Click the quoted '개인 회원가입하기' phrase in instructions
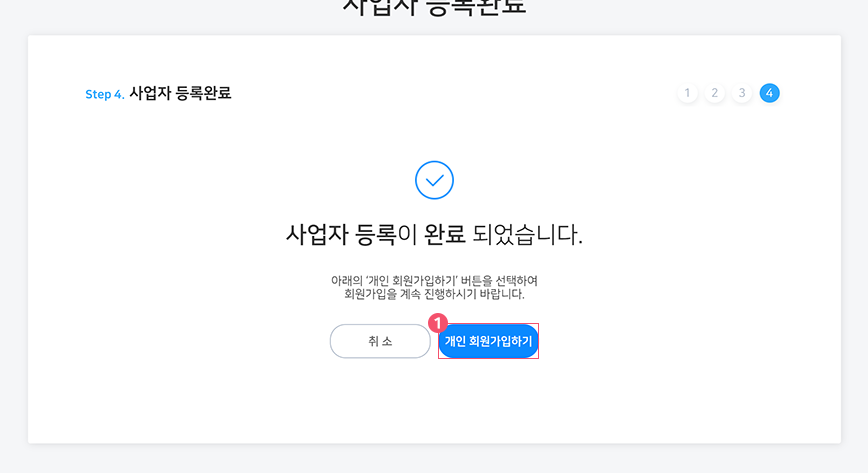Image resolution: width=868 pixels, height=473 pixels. 411,281
